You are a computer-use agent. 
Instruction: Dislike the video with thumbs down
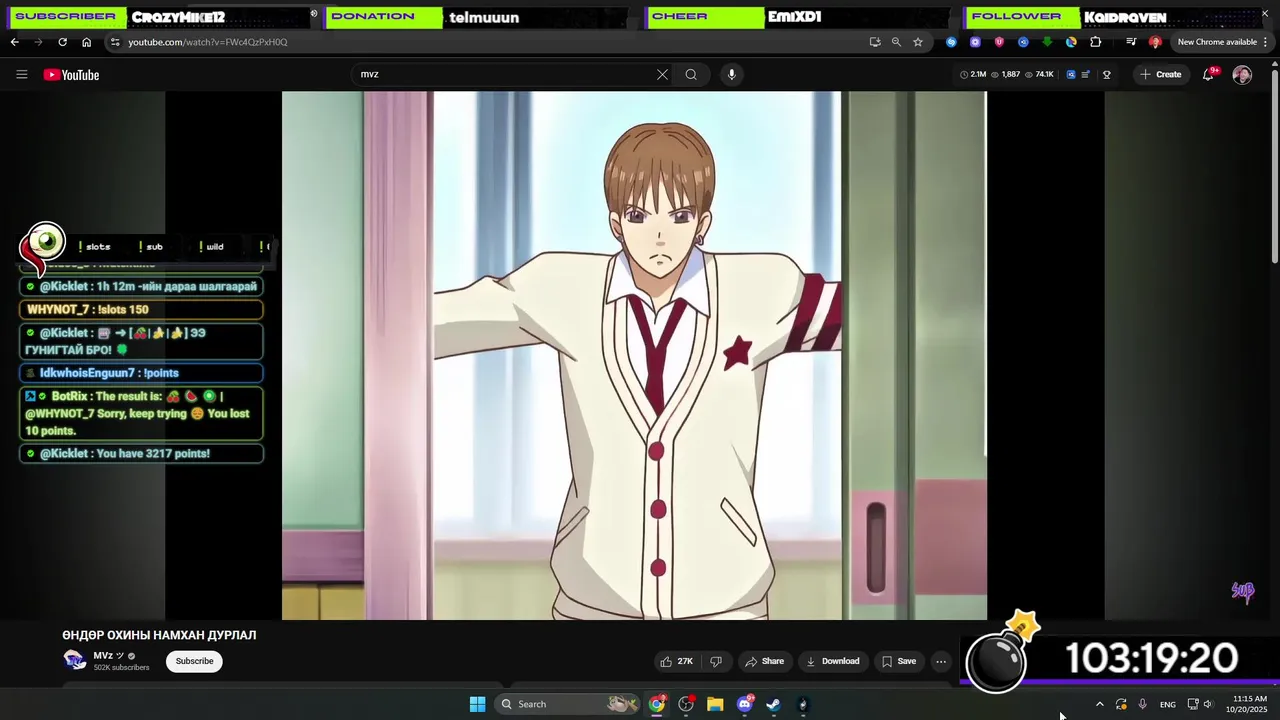(x=716, y=661)
